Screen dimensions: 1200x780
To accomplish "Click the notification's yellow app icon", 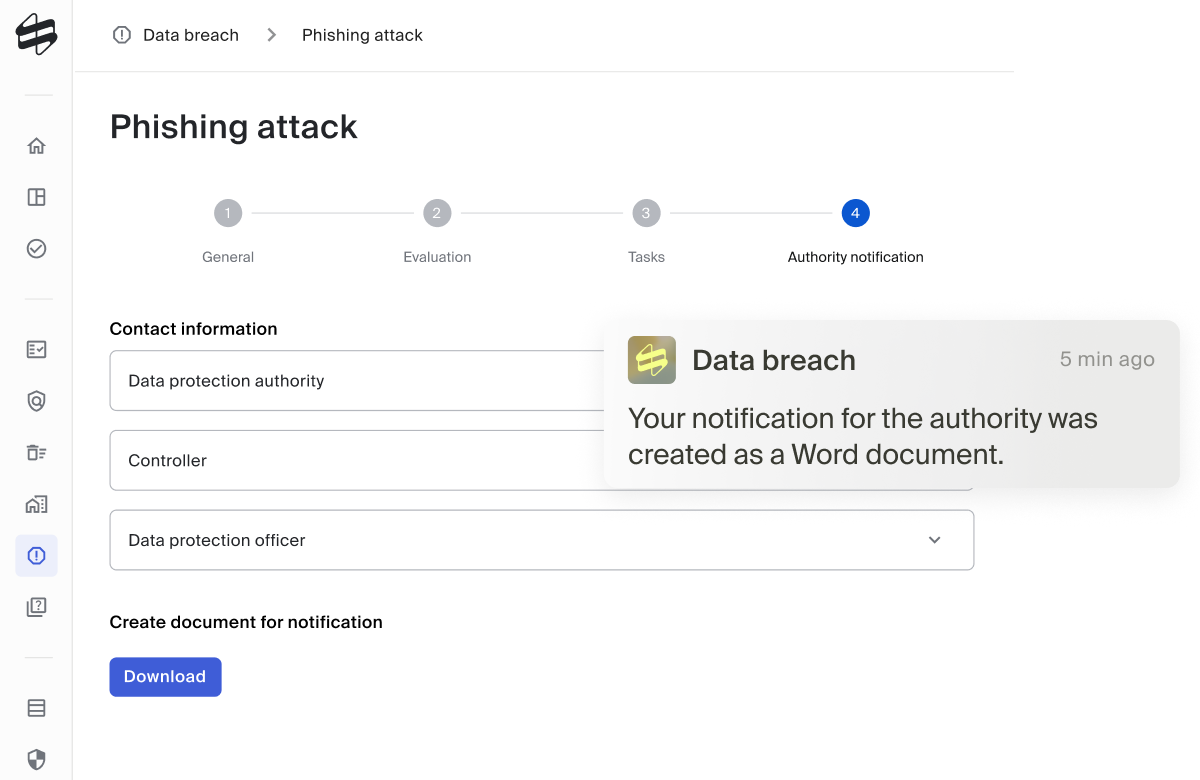I will [x=652, y=360].
